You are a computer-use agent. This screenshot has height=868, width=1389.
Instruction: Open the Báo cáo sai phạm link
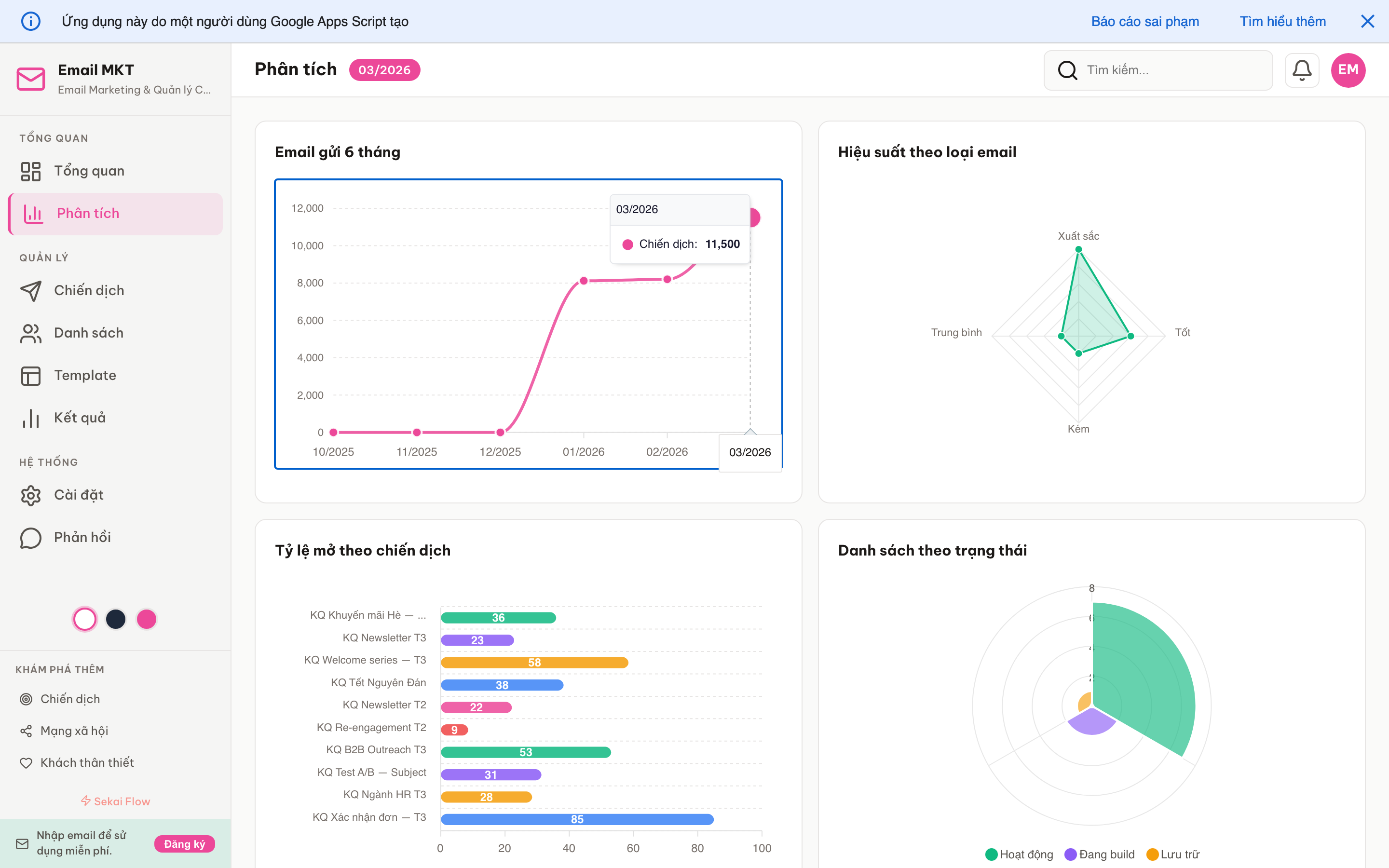click(1145, 21)
